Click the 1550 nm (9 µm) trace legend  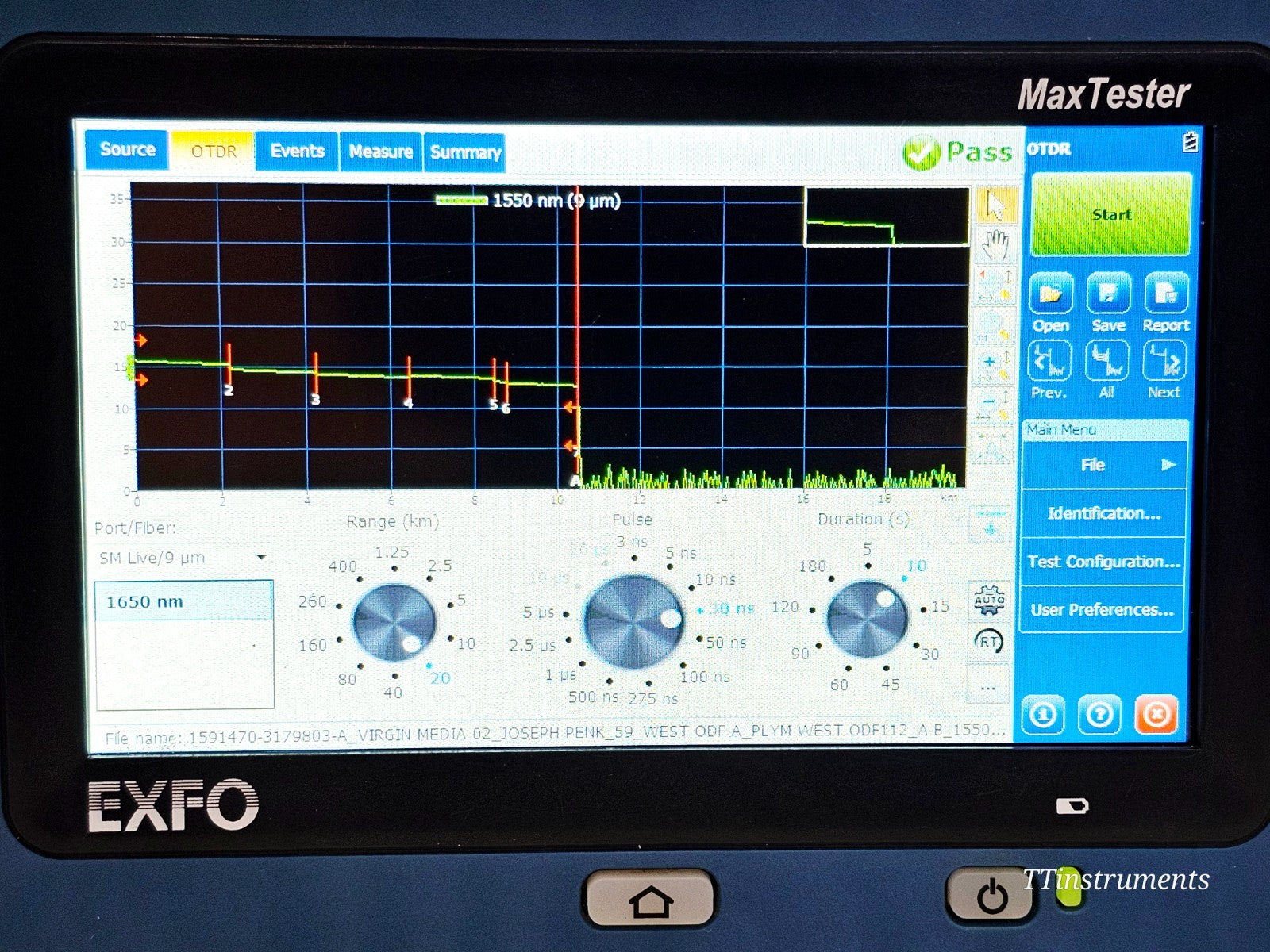(529, 201)
